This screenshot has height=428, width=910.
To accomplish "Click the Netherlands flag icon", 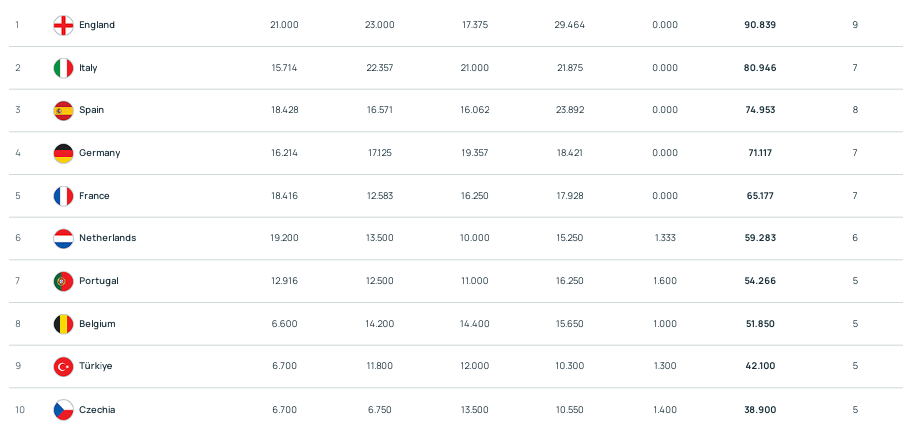I will 63,238.
